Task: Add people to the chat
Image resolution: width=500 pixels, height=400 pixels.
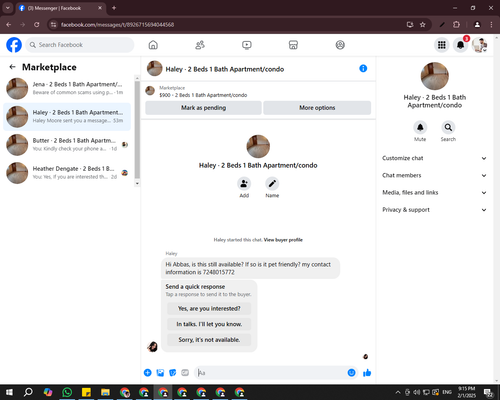Action: coord(244,184)
